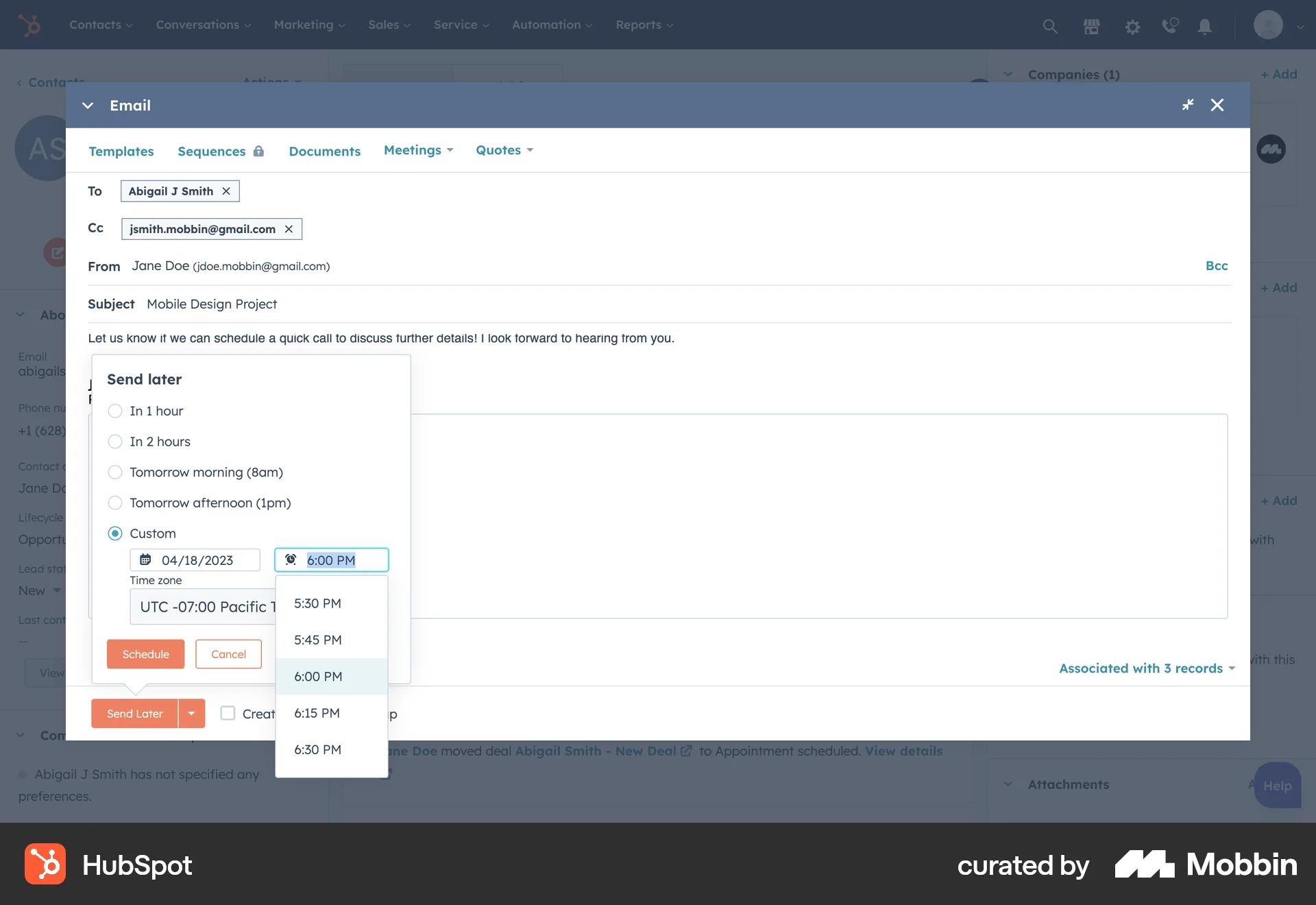Switch to the Templates tab
The image size is (1316, 905).
121,151
